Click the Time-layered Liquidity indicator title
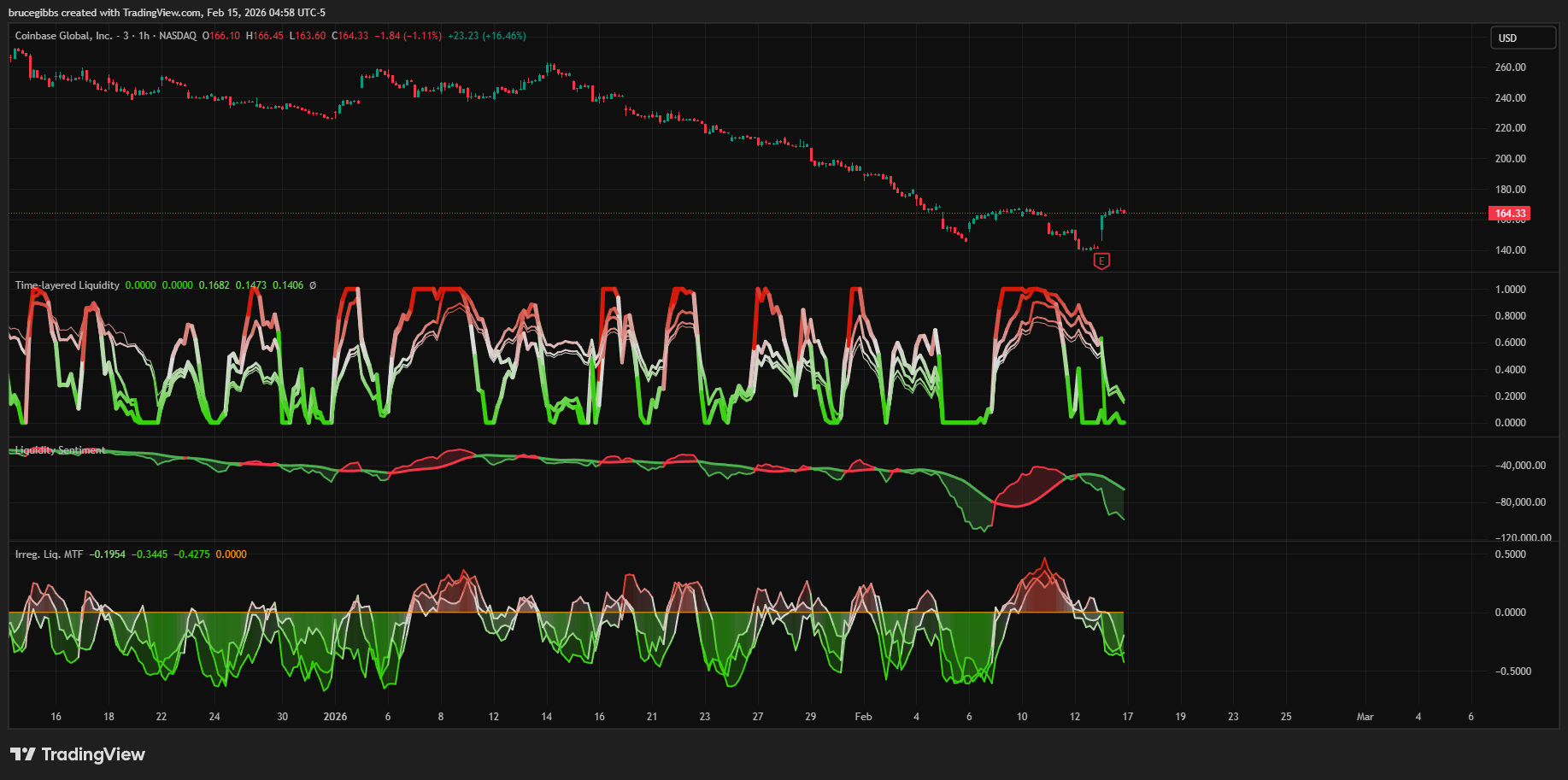Image resolution: width=1568 pixels, height=780 pixels. (67, 285)
